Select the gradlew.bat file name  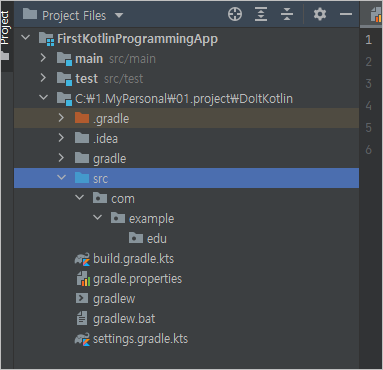tap(124, 319)
